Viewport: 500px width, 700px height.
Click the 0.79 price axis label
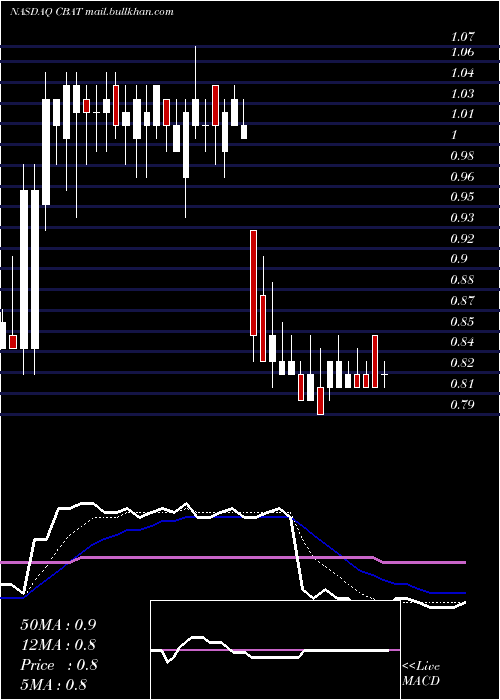pyautogui.click(x=462, y=404)
